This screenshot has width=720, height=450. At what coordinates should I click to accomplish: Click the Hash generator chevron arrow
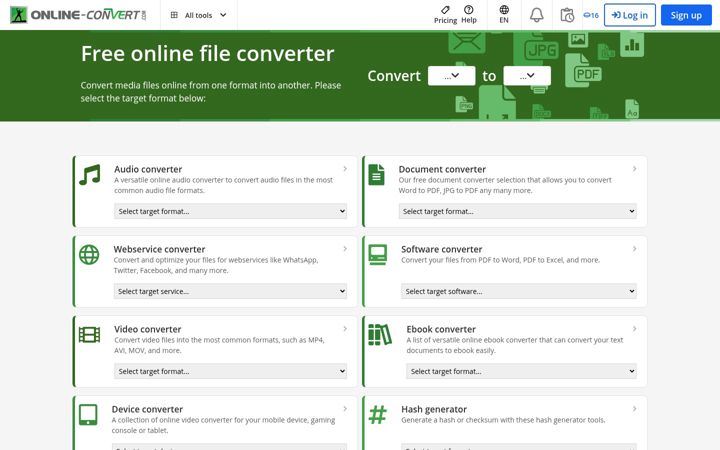pyautogui.click(x=634, y=409)
